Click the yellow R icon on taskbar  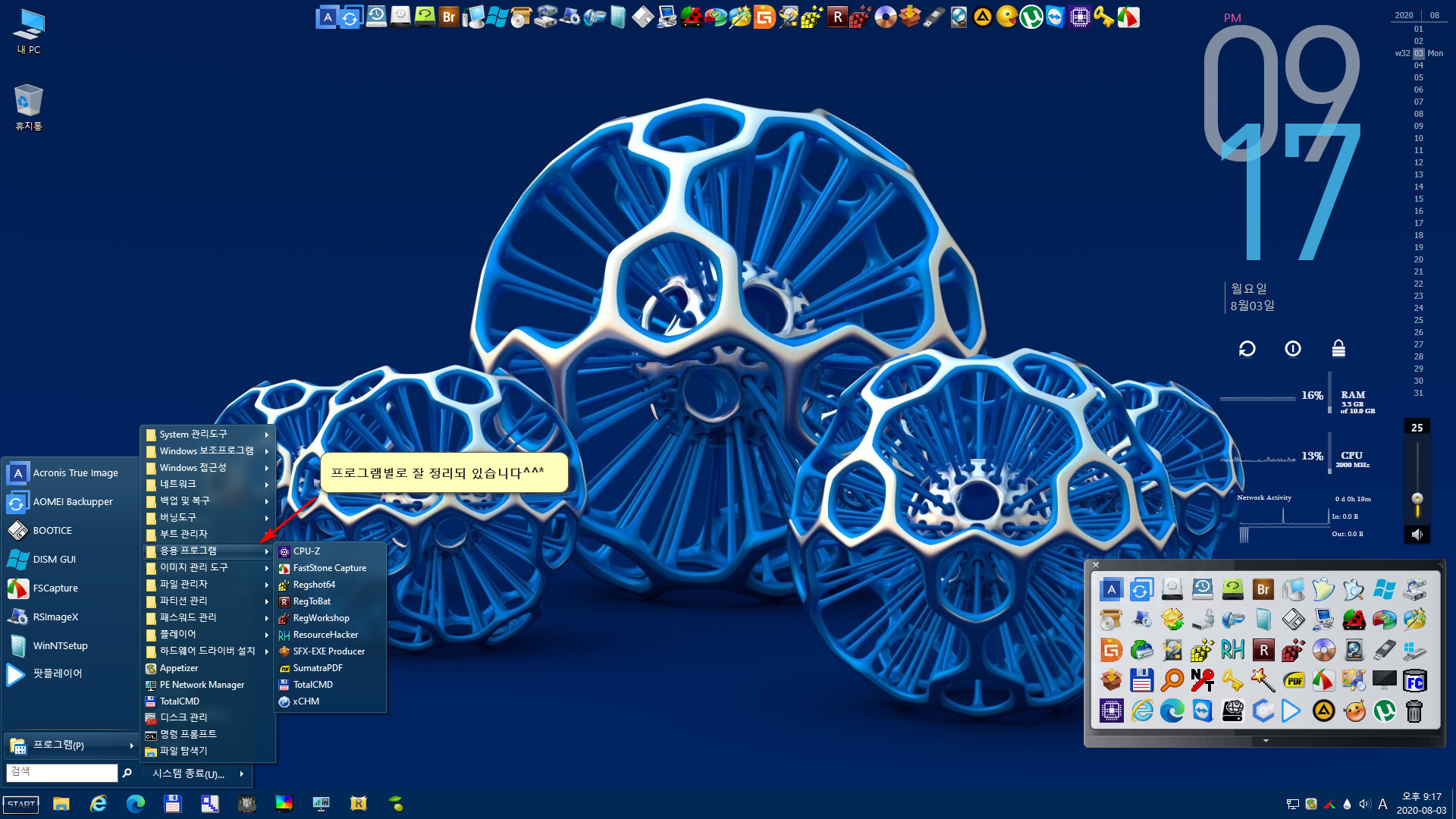click(x=359, y=804)
